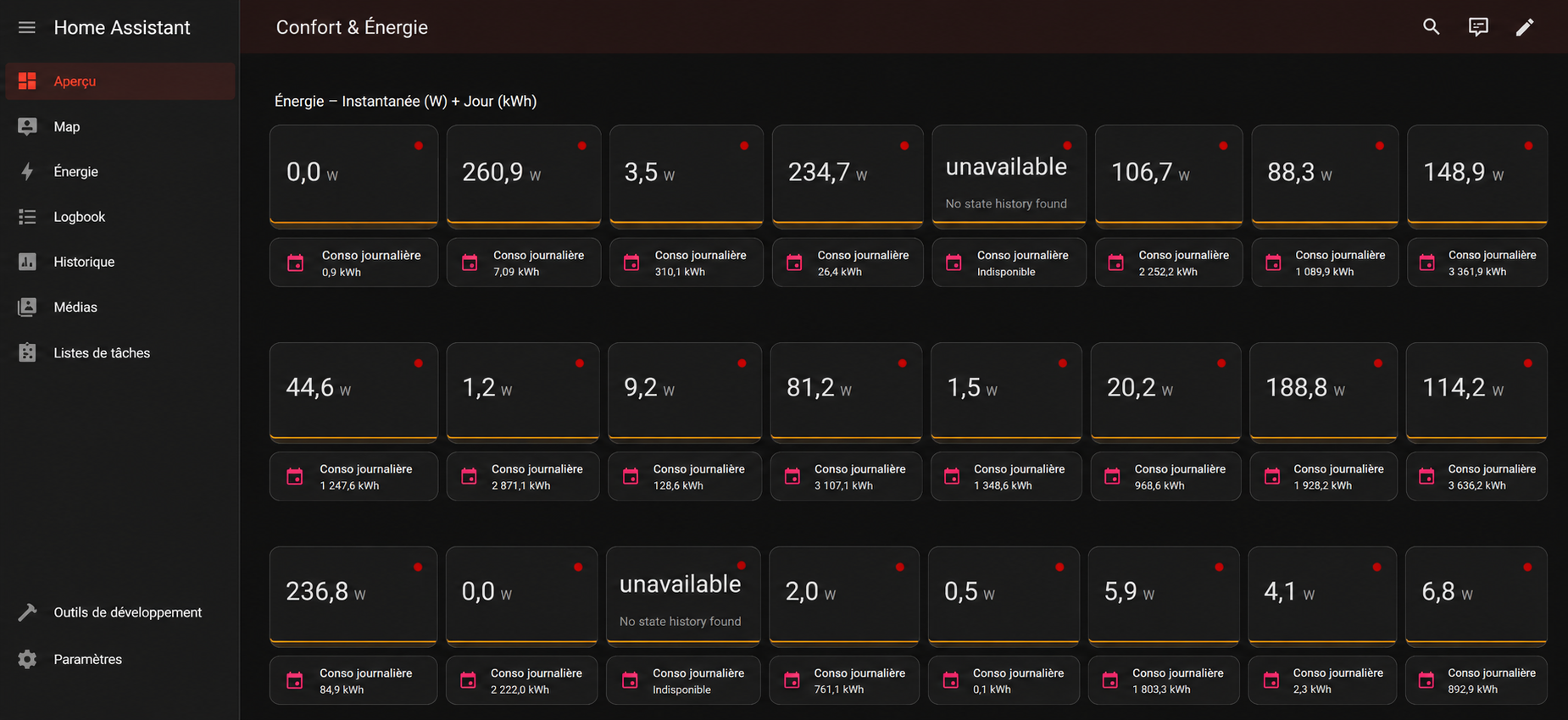Open the 6,8 W sensor card
This screenshot has width=1568, height=720.
(x=1476, y=596)
